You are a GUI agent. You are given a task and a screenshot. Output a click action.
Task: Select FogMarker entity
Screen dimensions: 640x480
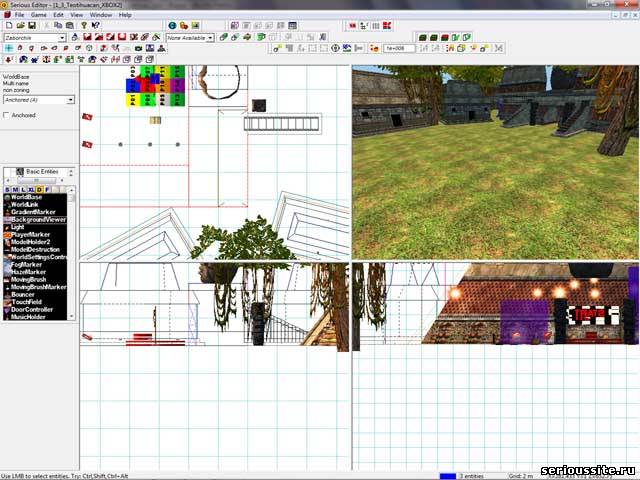(35, 264)
